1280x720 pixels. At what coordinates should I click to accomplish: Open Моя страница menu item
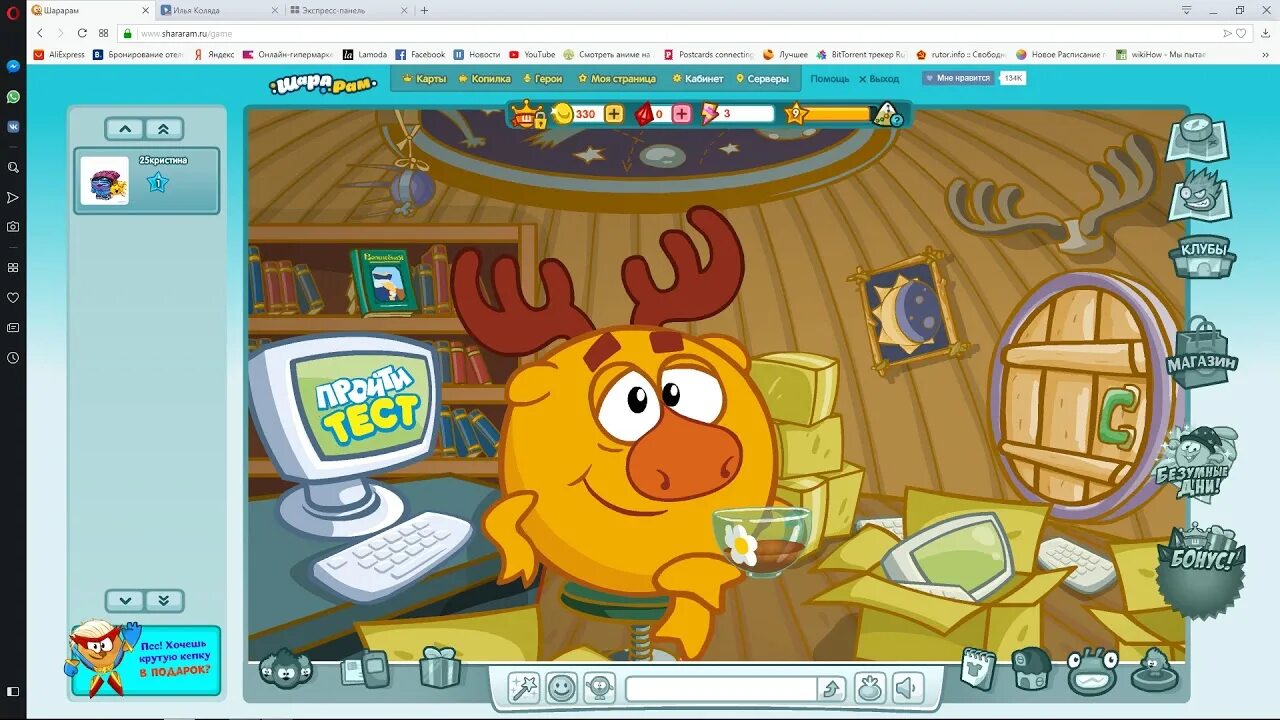pyautogui.click(x=616, y=79)
